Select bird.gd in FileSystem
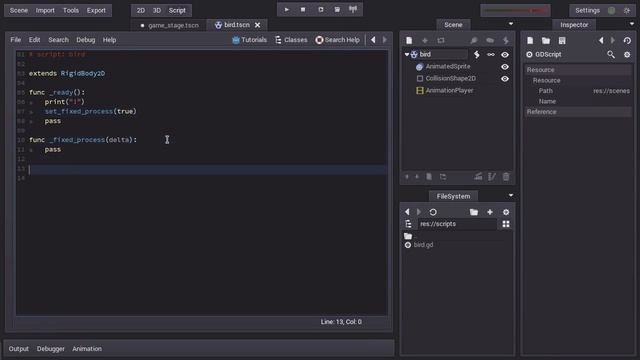The height and width of the screenshot is (360, 640). 423,245
